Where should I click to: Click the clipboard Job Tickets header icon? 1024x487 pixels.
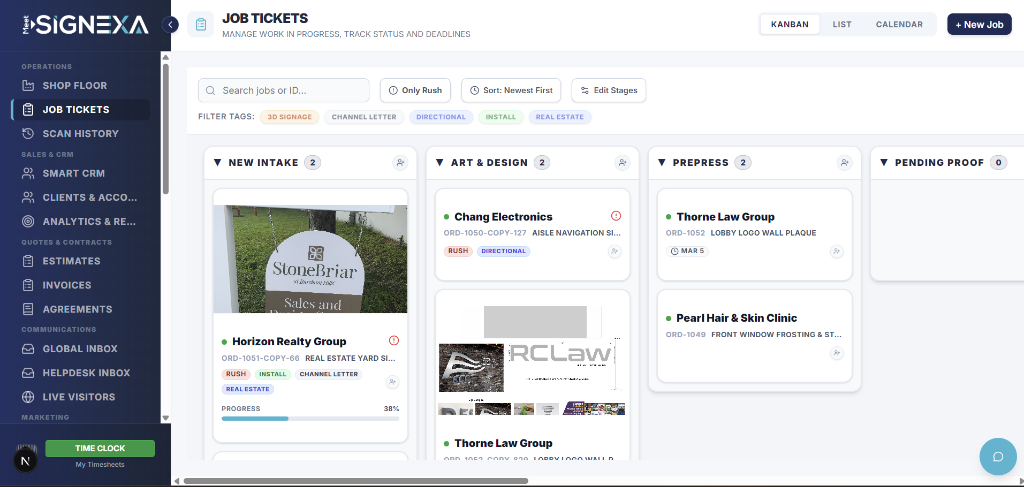pos(201,25)
